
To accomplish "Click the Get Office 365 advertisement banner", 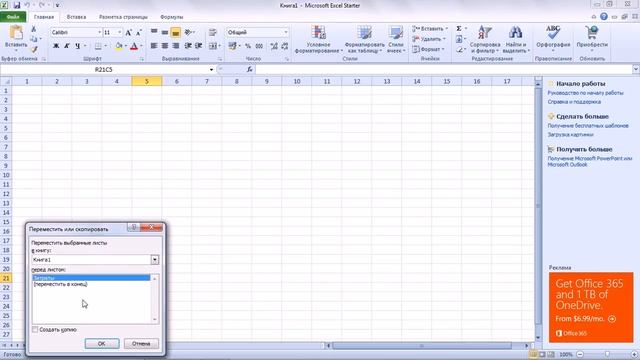I will click(591, 308).
